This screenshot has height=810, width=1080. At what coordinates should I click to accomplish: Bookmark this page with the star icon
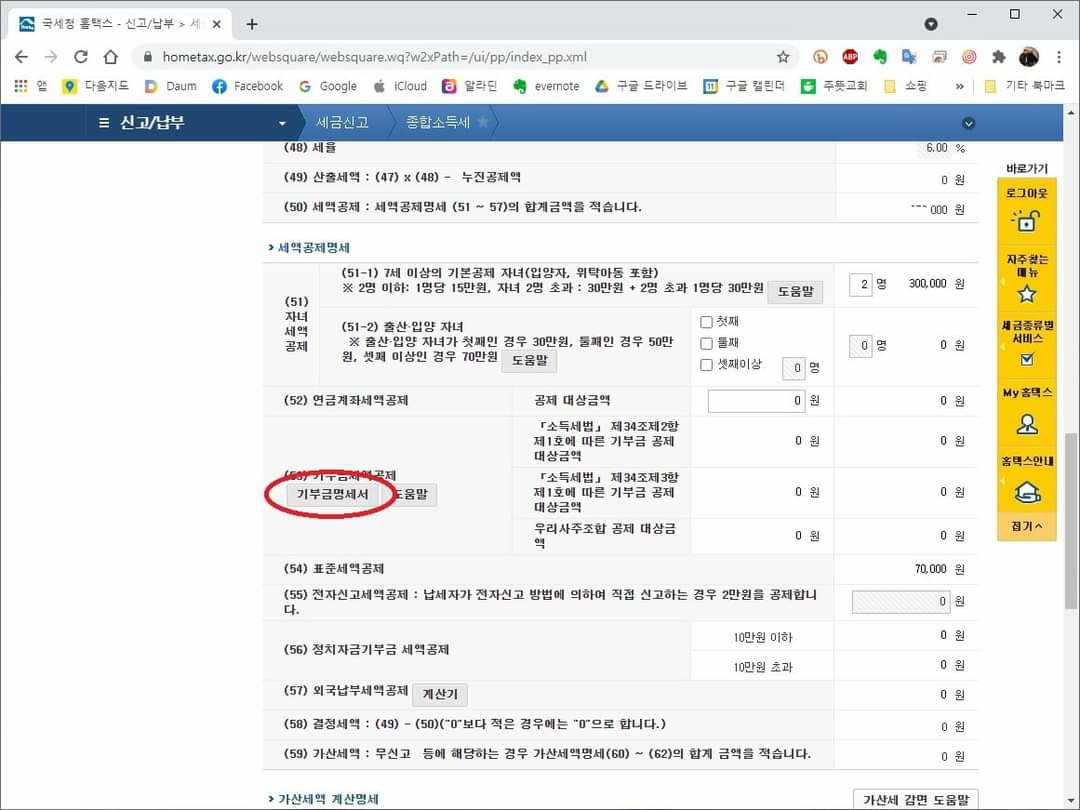coord(783,57)
